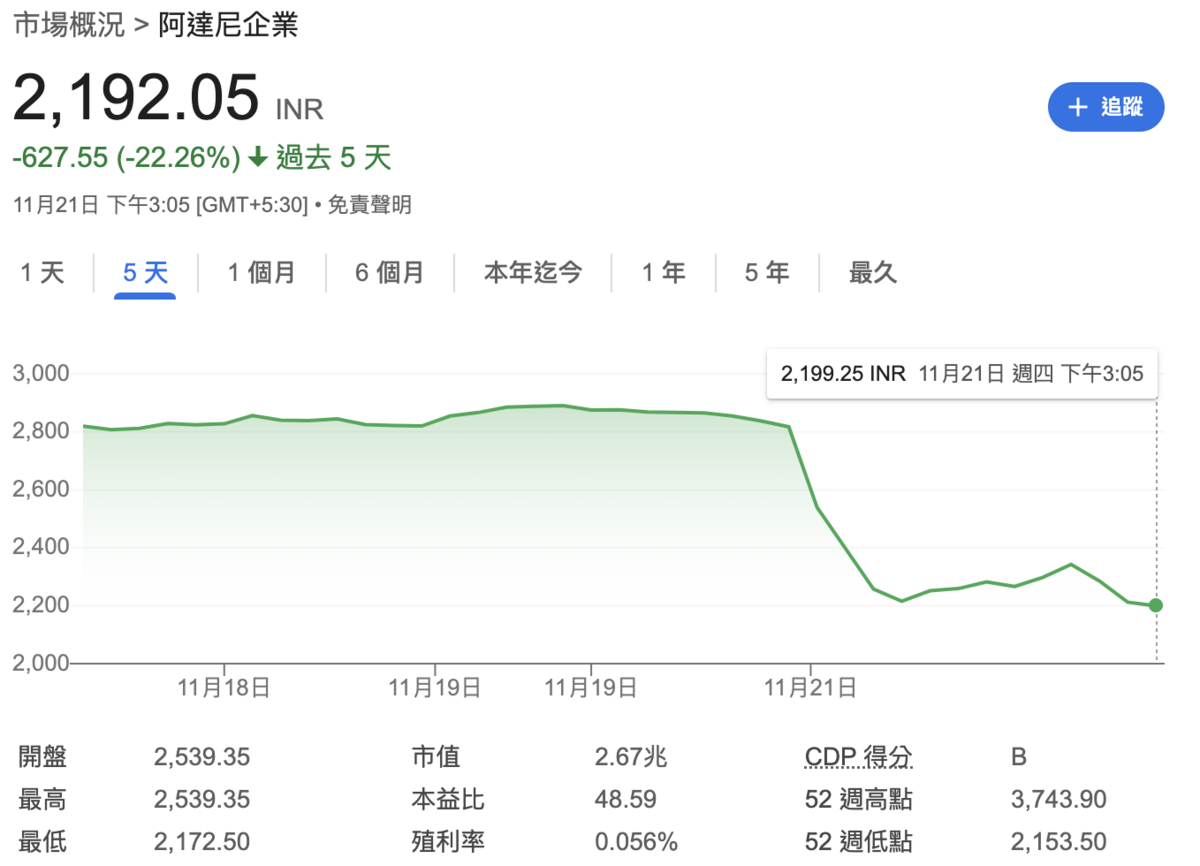This screenshot has width=1200, height=866.
Task: Click the 殖利率 value 0.056%
Action: point(636,842)
